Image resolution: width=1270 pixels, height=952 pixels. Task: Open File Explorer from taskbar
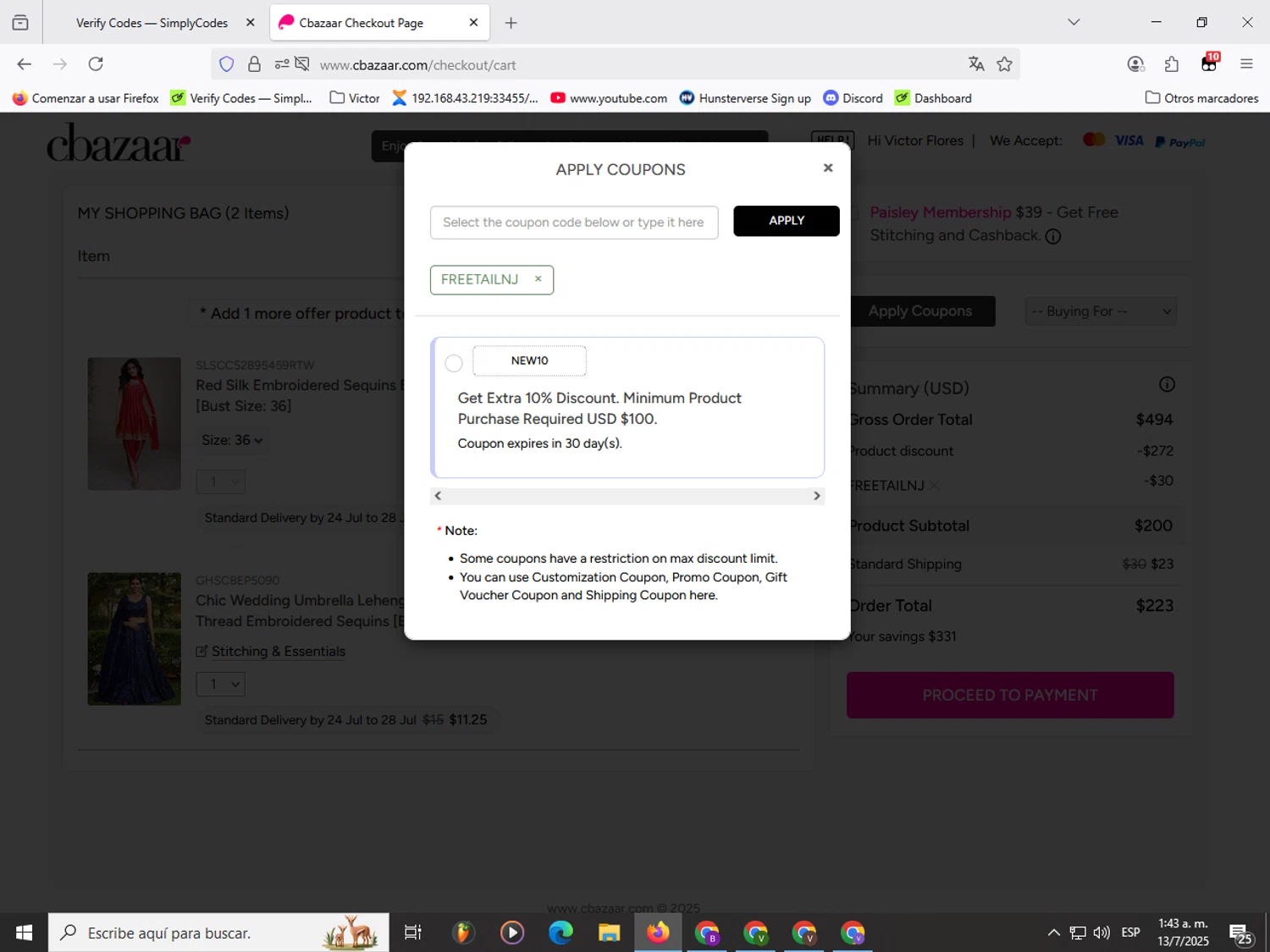609,933
